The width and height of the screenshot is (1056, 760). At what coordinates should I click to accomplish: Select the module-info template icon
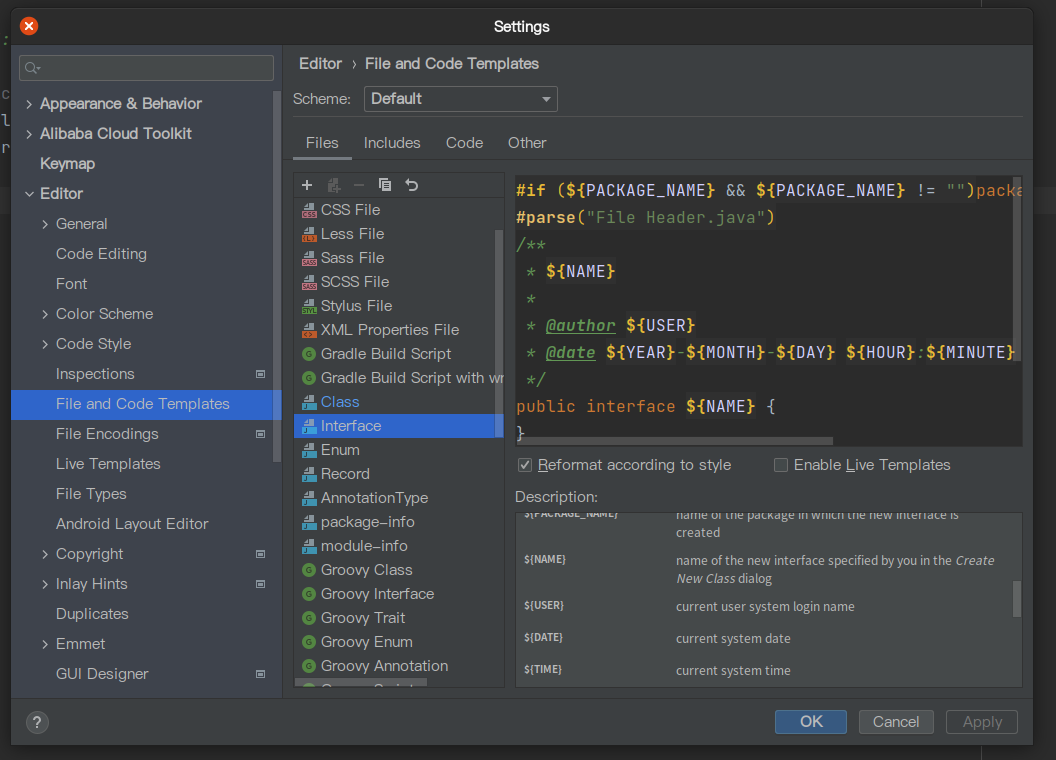pos(309,546)
